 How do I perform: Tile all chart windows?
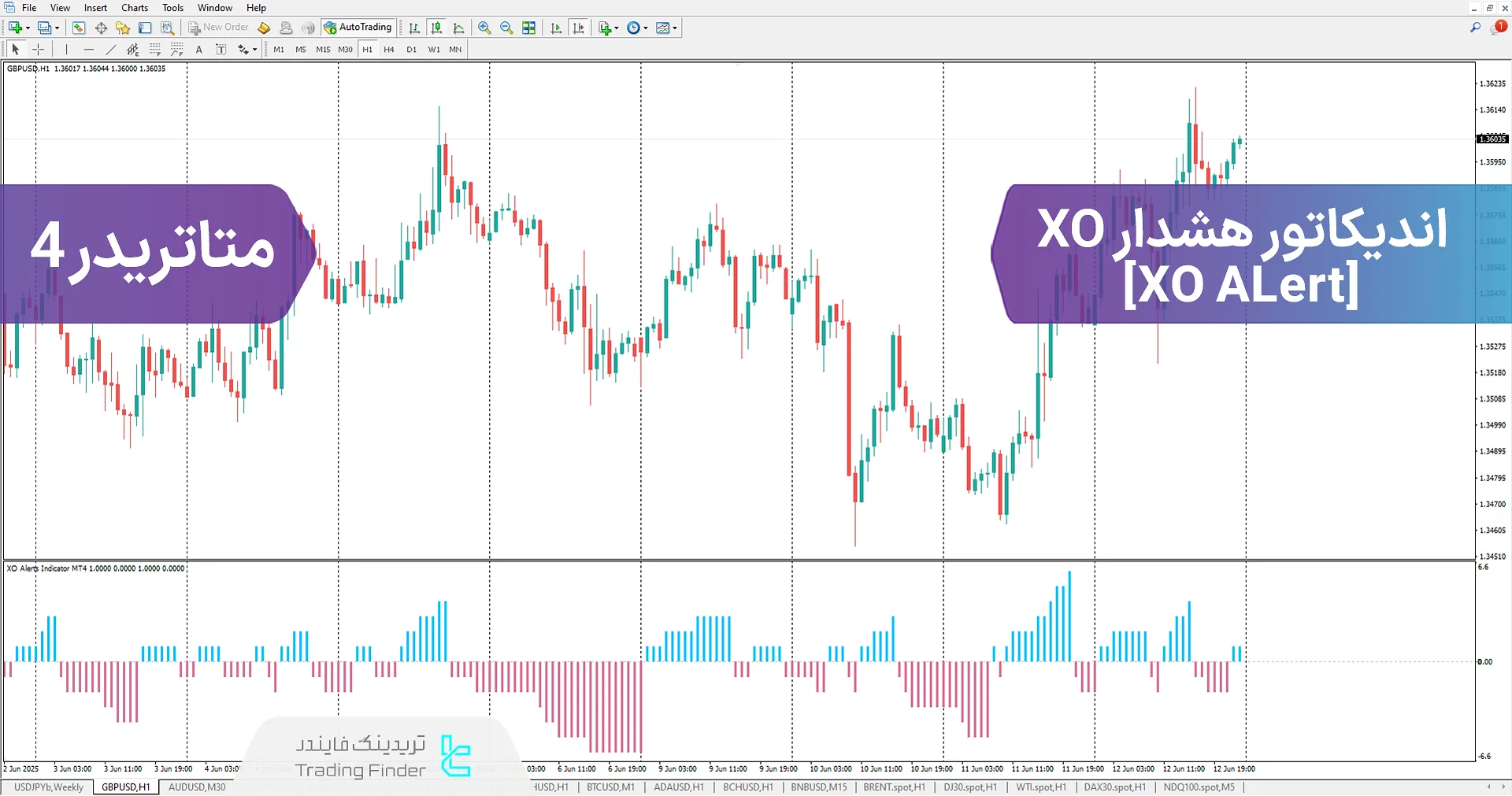tap(528, 28)
